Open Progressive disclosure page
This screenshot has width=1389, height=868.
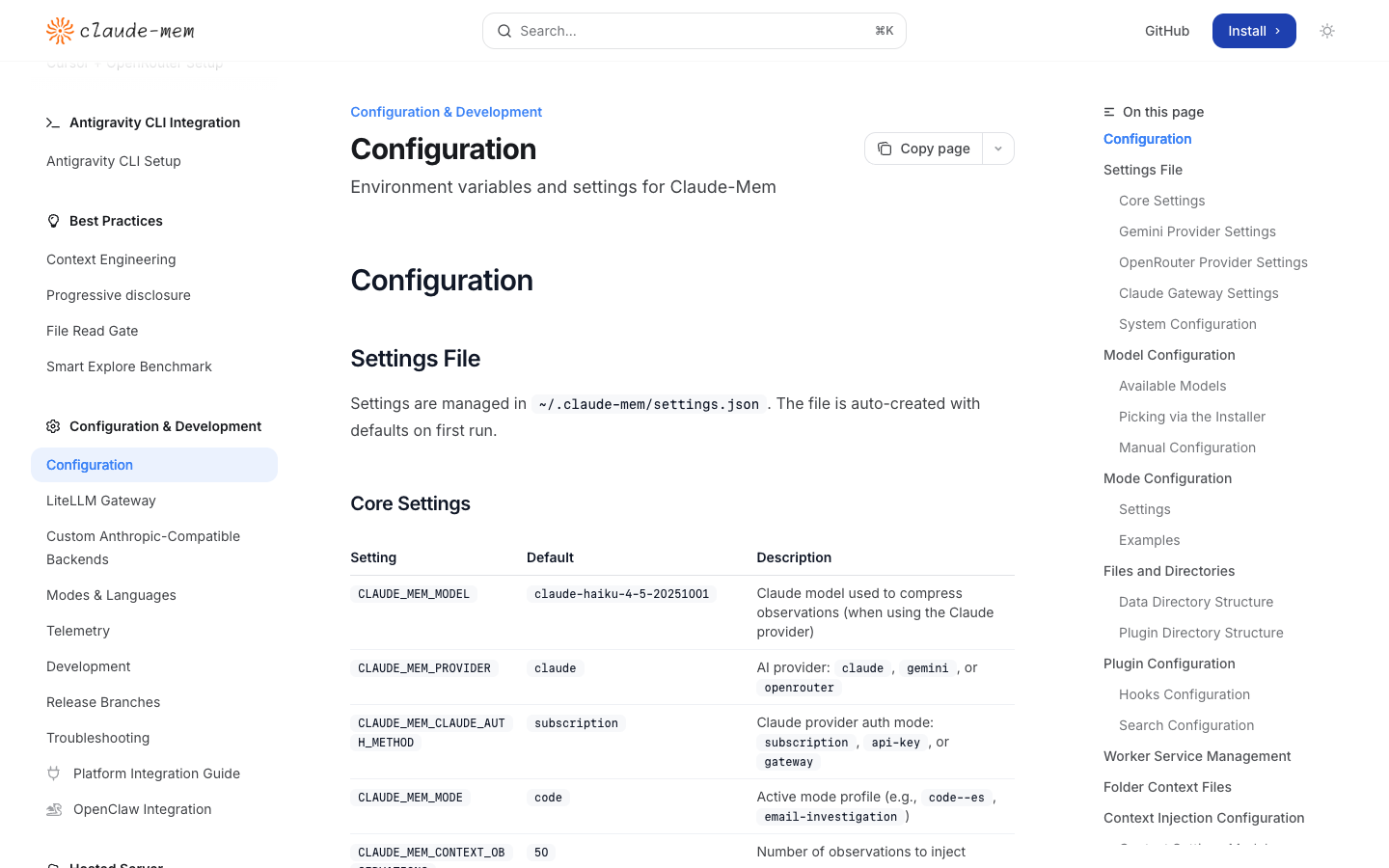[x=119, y=295]
